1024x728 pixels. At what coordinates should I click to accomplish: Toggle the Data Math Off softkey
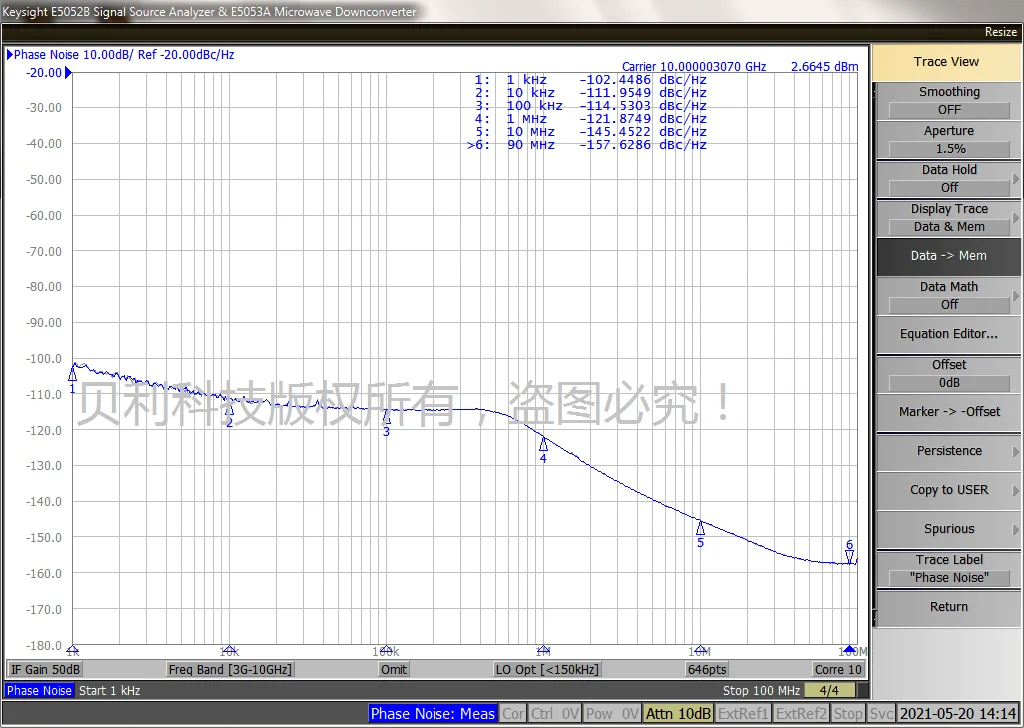948,295
